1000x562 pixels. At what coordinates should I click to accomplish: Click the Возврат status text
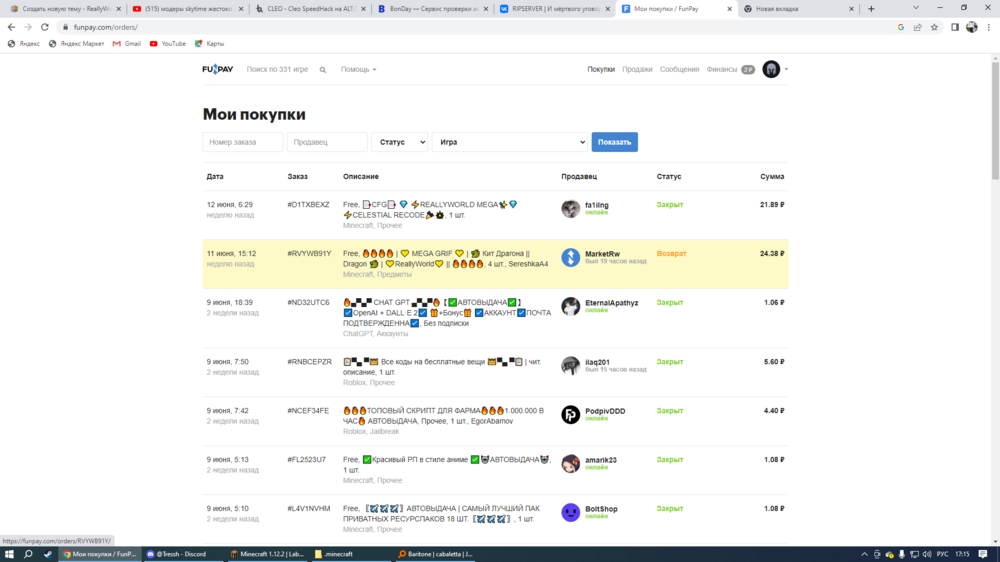click(x=672, y=254)
